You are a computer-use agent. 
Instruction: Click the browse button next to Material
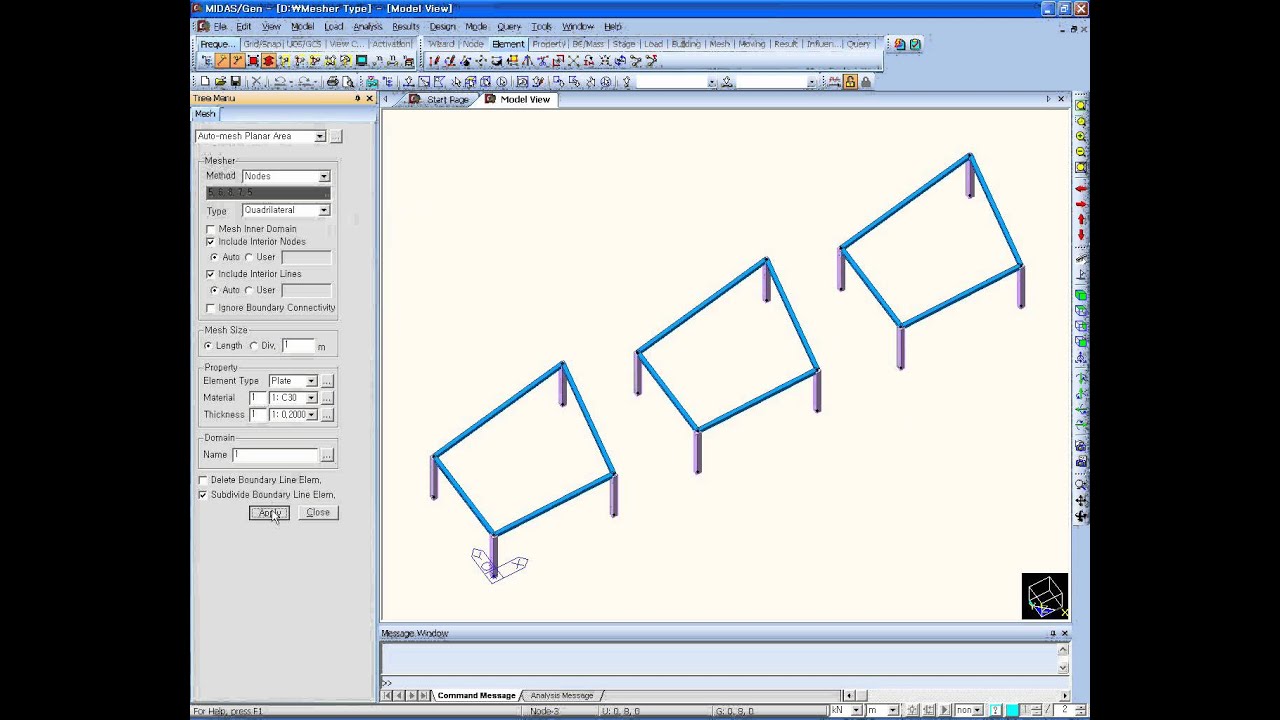pyautogui.click(x=327, y=398)
